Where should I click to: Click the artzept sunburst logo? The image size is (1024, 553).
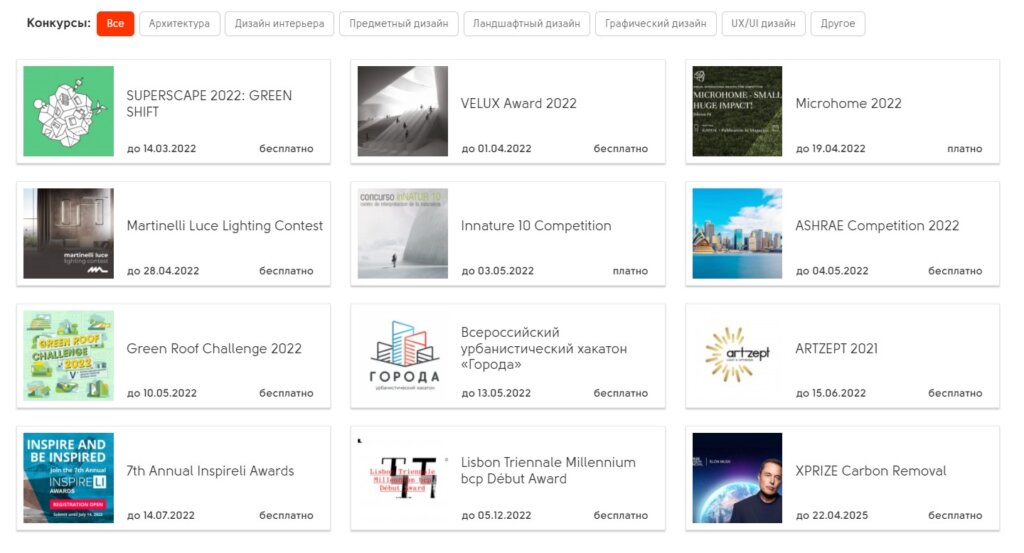737,355
